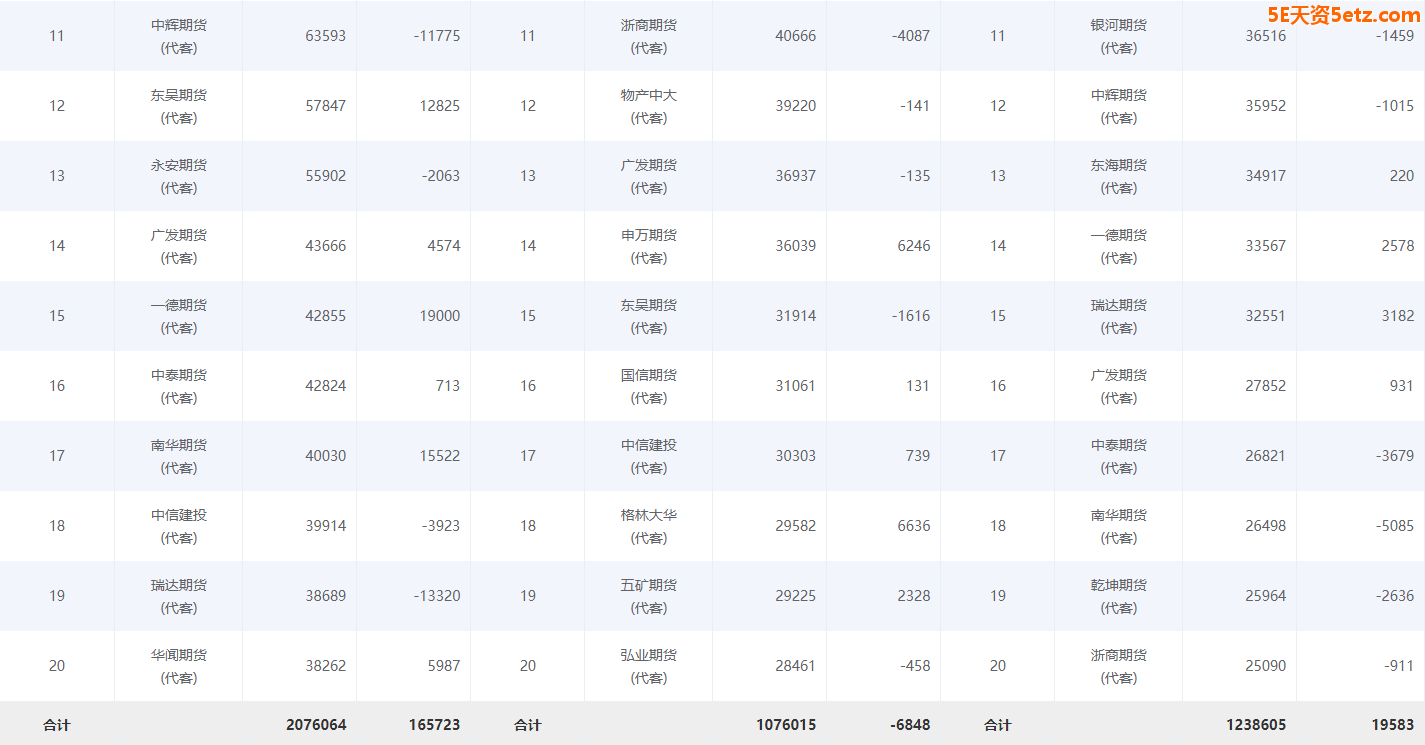
Task: Click 银河期货 in the right table rank 11
Action: 1119,36
